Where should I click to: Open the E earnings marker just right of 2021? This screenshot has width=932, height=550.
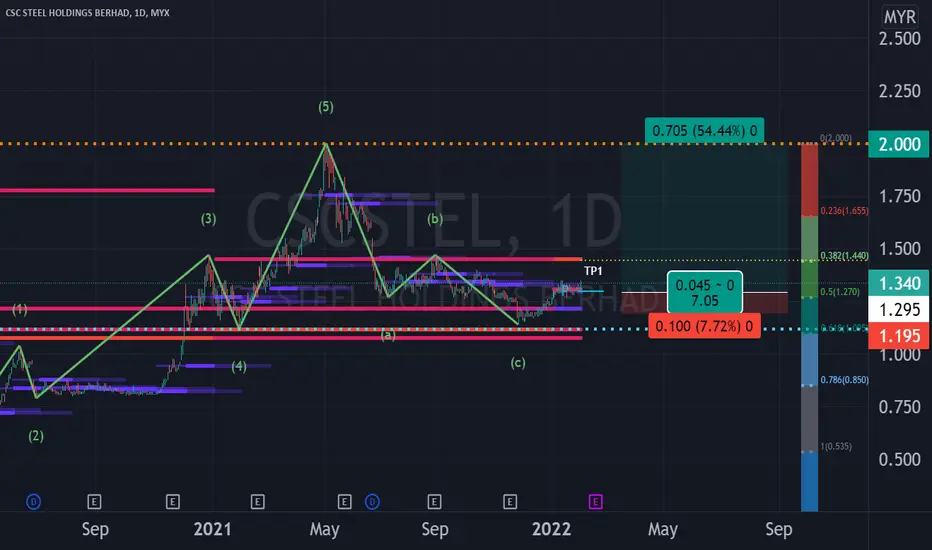[x=257, y=502]
